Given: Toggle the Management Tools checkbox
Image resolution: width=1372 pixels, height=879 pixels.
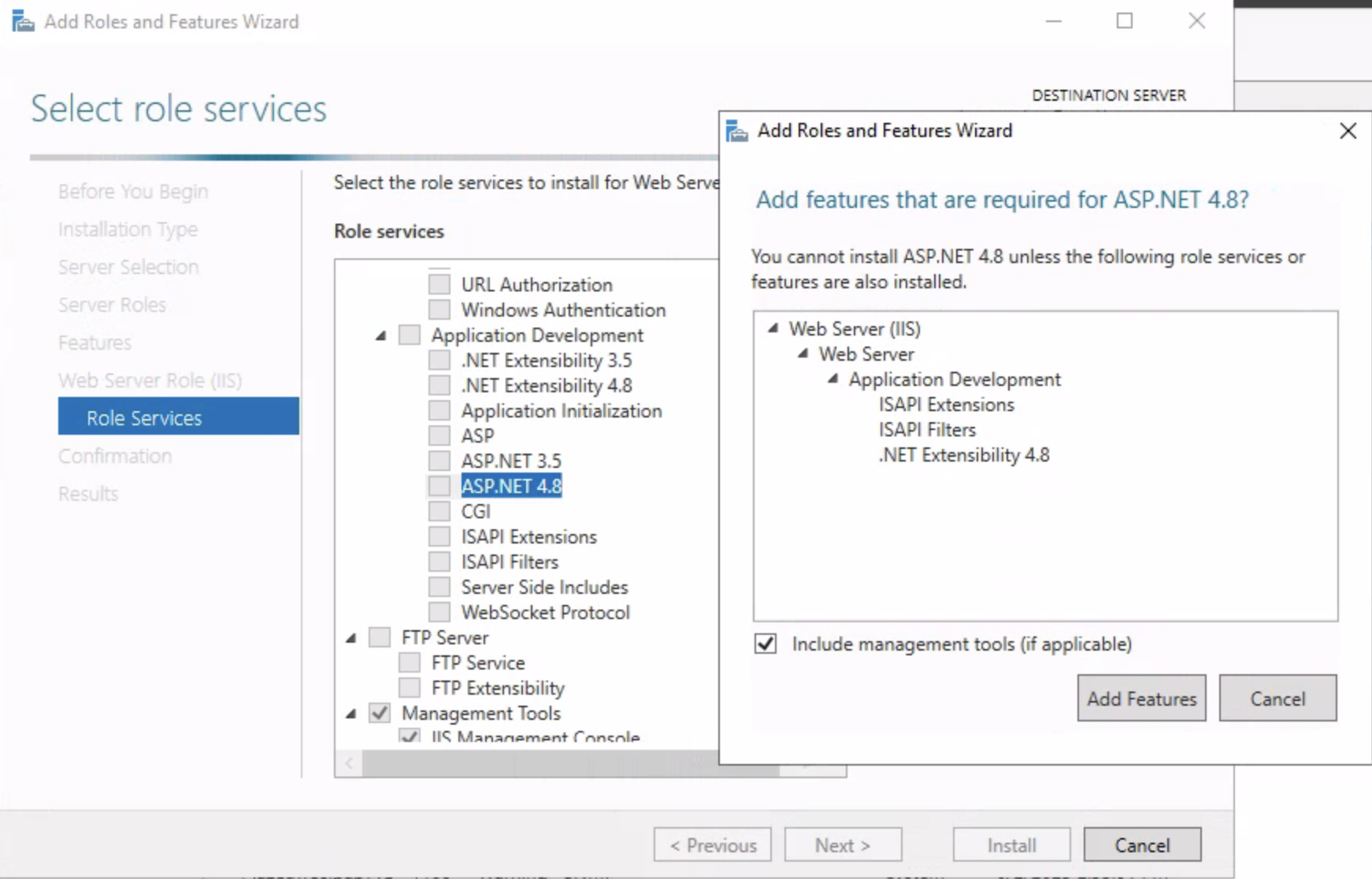Looking at the screenshot, I should [380, 713].
